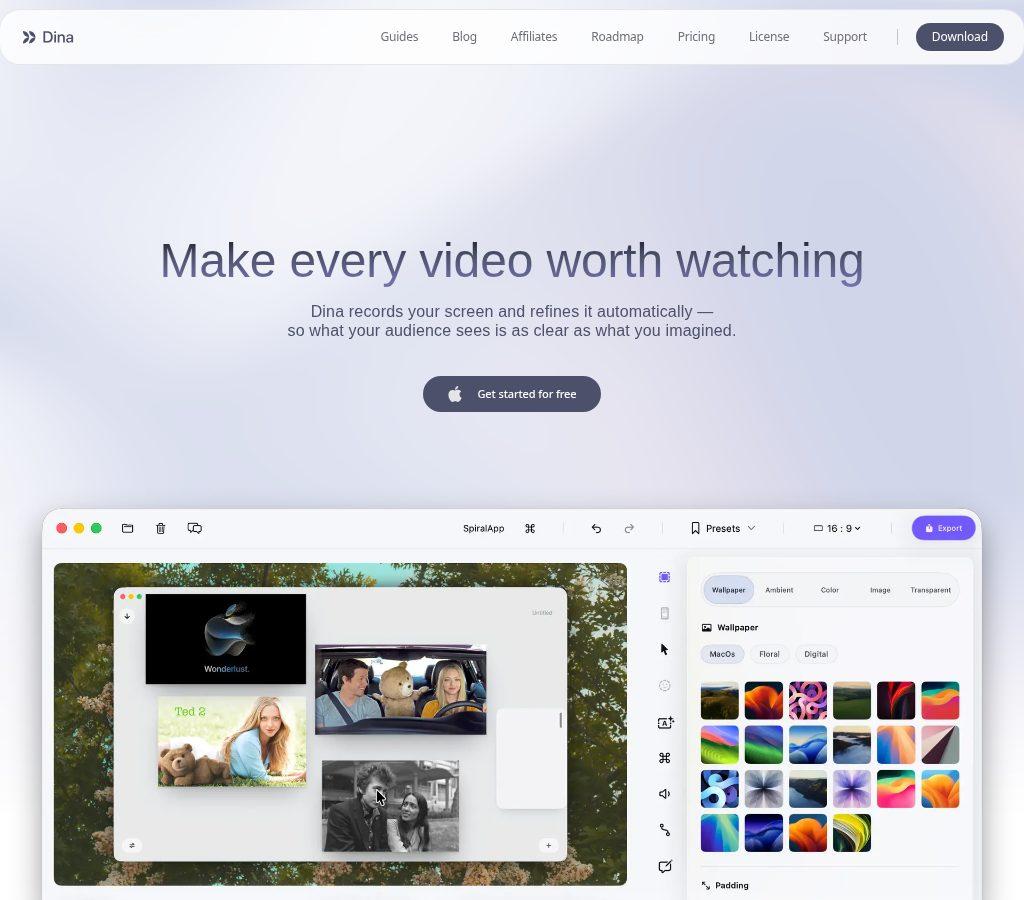
Task: Choose the dark red abstract wallpaper
Action: [x=896, y=700]
